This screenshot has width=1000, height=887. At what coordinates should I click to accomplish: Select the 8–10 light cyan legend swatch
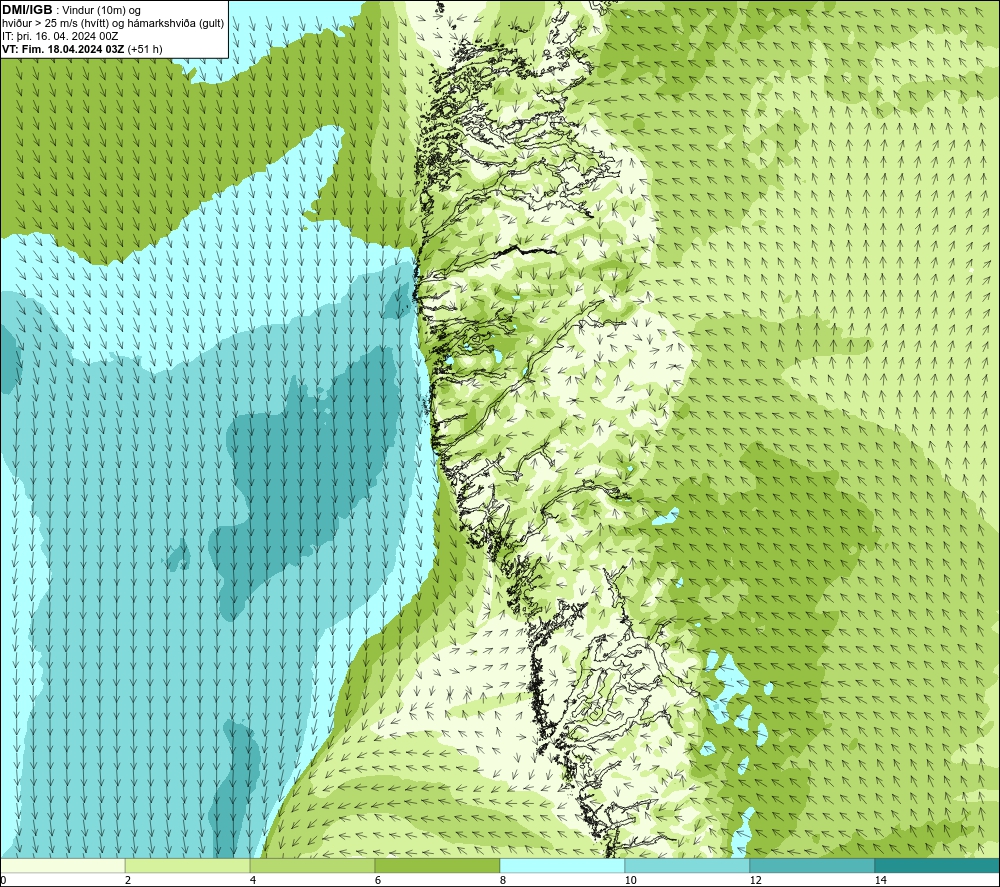(562, 865)
